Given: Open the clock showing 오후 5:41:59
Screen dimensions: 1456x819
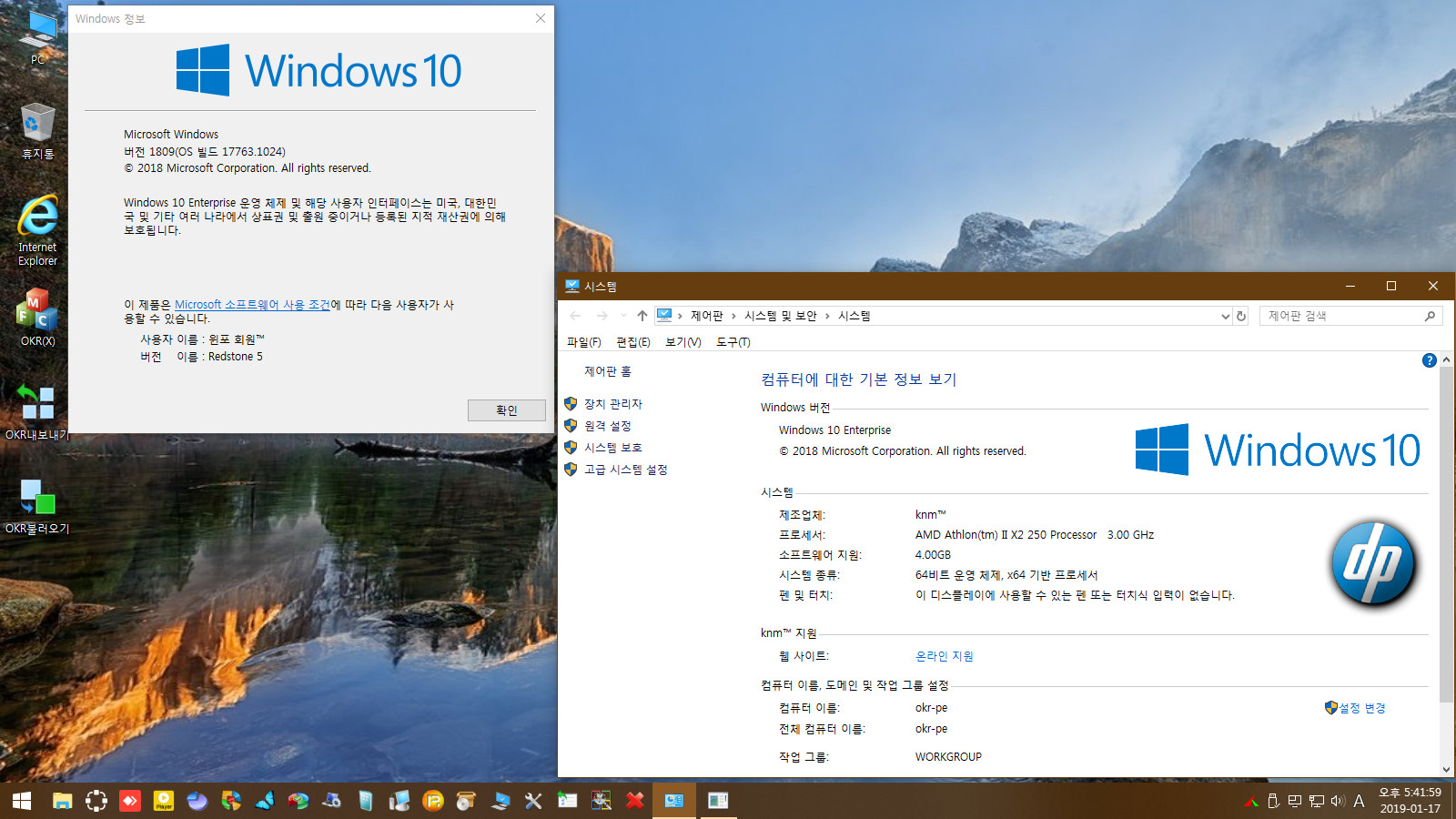Looking at the screenshot, I should pos(1410,801).
